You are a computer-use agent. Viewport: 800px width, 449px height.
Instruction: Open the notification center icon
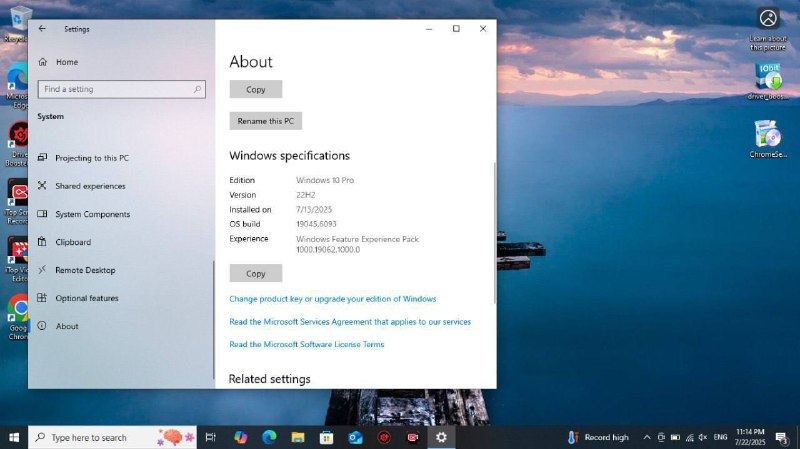781,437
